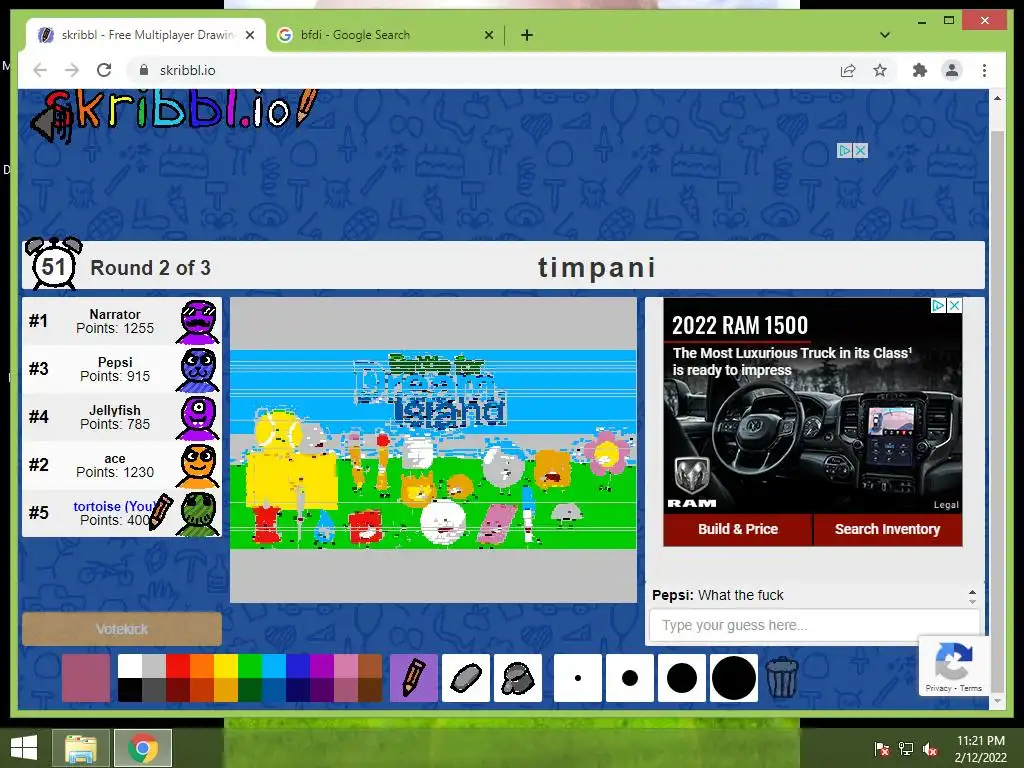Click the drawing canvas
1024x768 pixels.
click(x=433, y=450)
